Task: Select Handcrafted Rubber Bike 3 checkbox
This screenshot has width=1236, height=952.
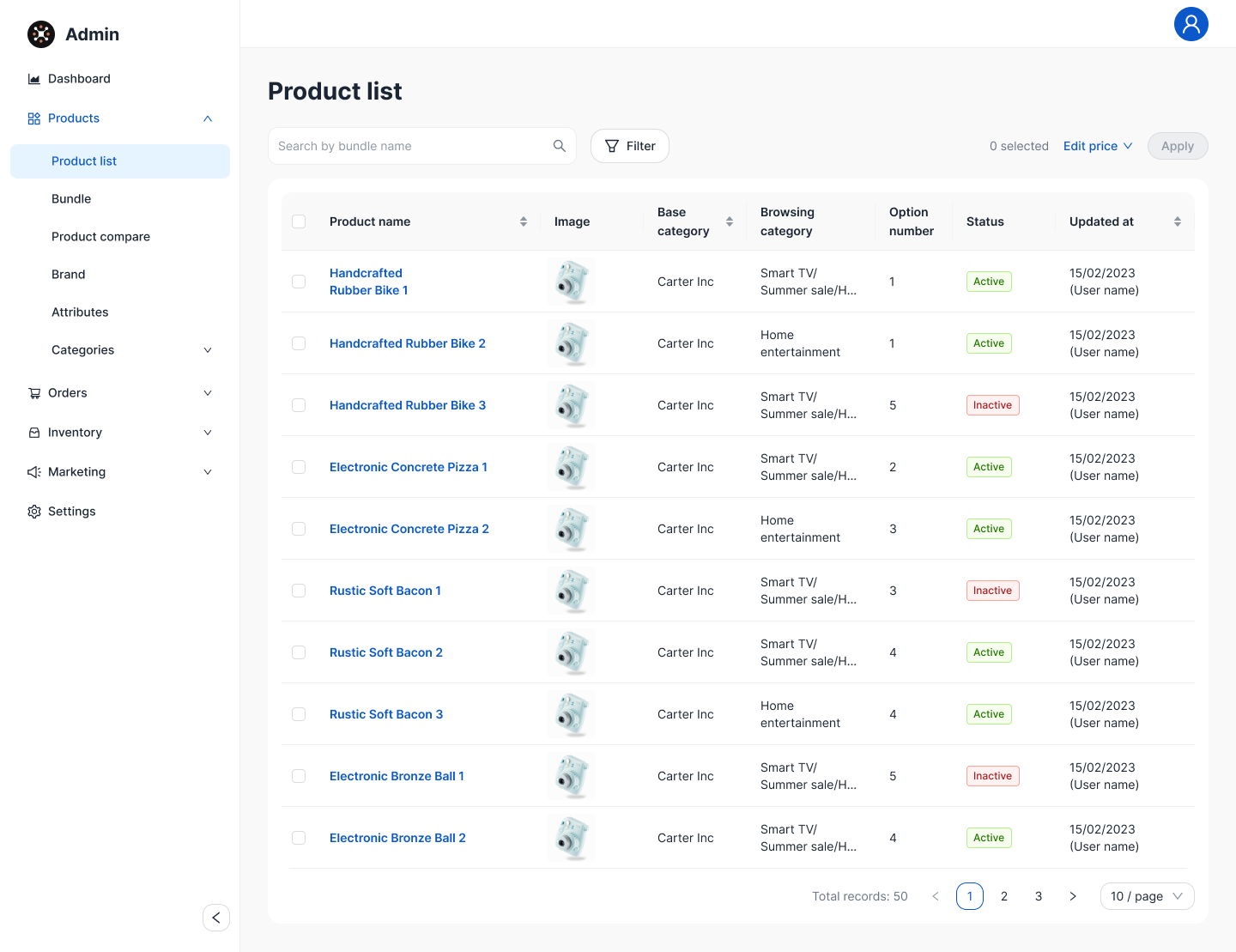Action: click(299, 405)
